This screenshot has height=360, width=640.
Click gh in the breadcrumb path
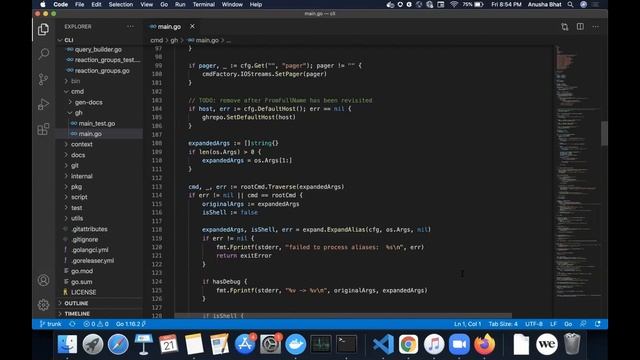pyautogui.click(x=174, y=40)
